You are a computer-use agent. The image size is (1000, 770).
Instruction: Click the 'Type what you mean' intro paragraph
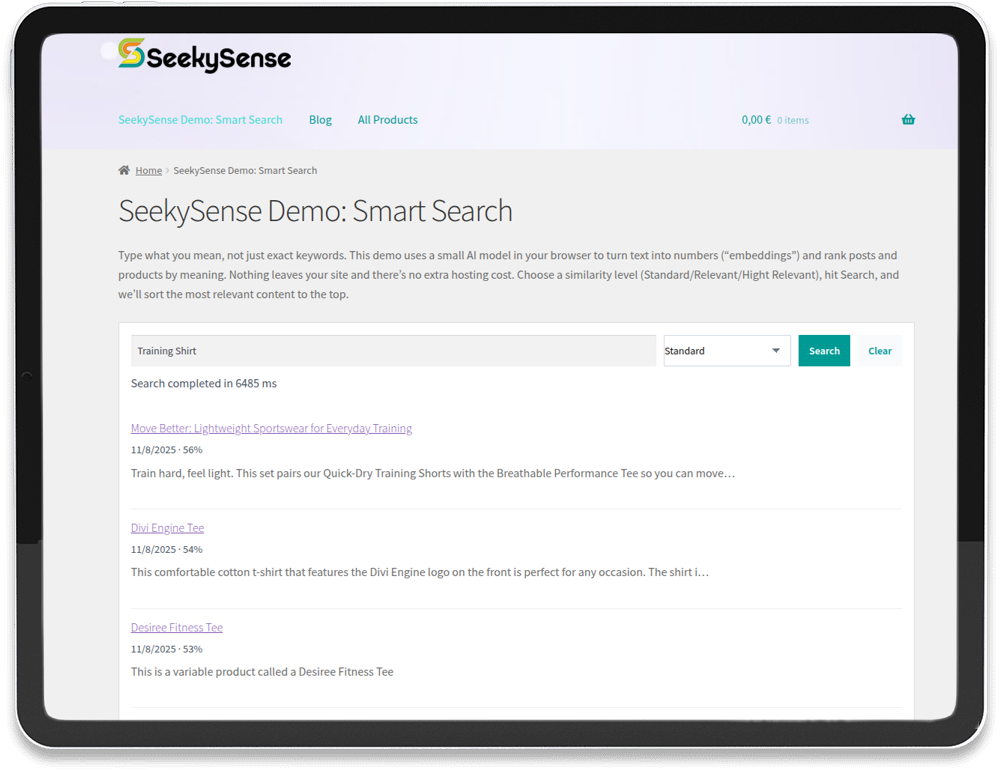pyautogui.click(x=508, y=275)
